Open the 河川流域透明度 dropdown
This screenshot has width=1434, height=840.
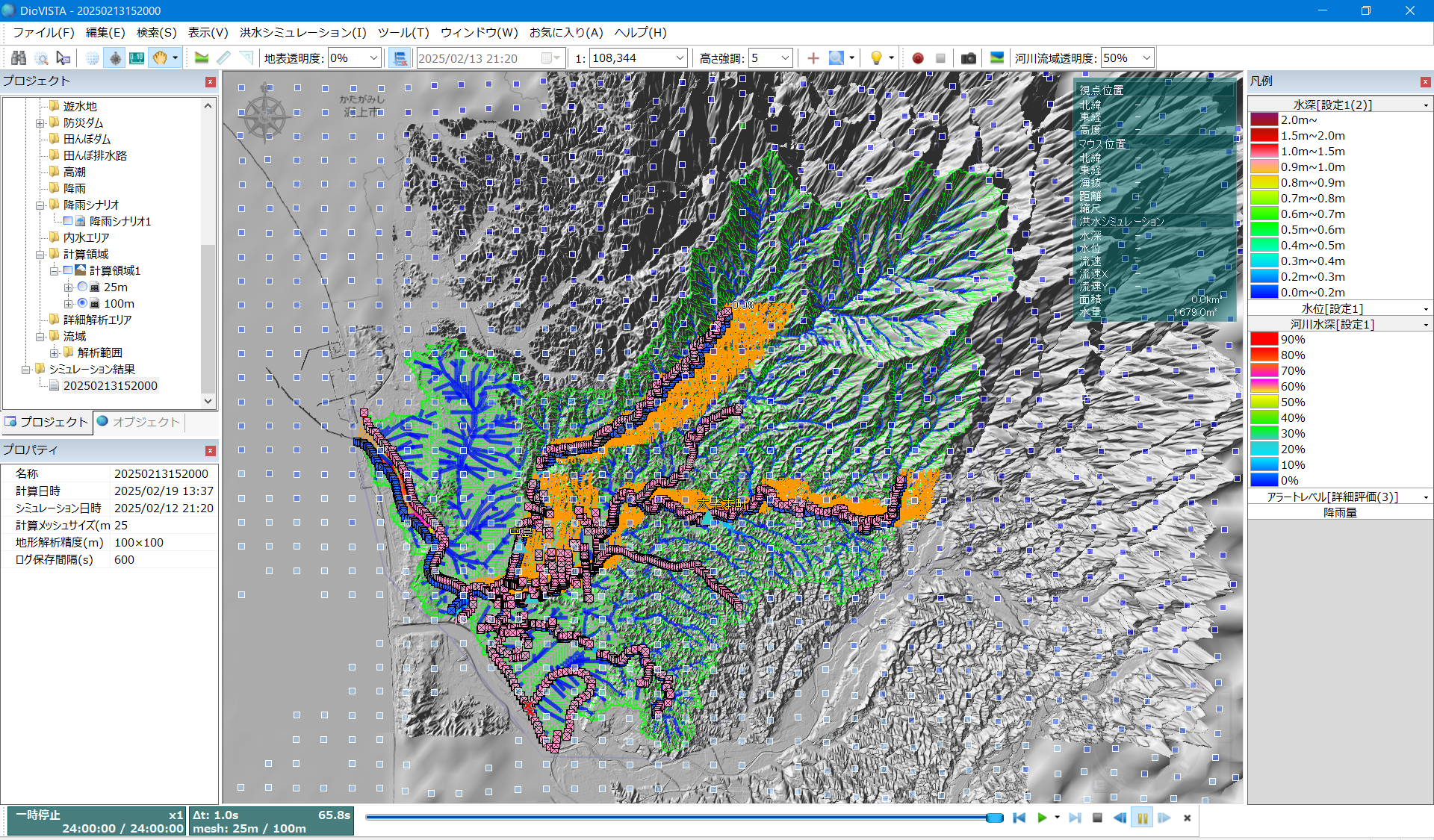click(x=1146, y=58)
